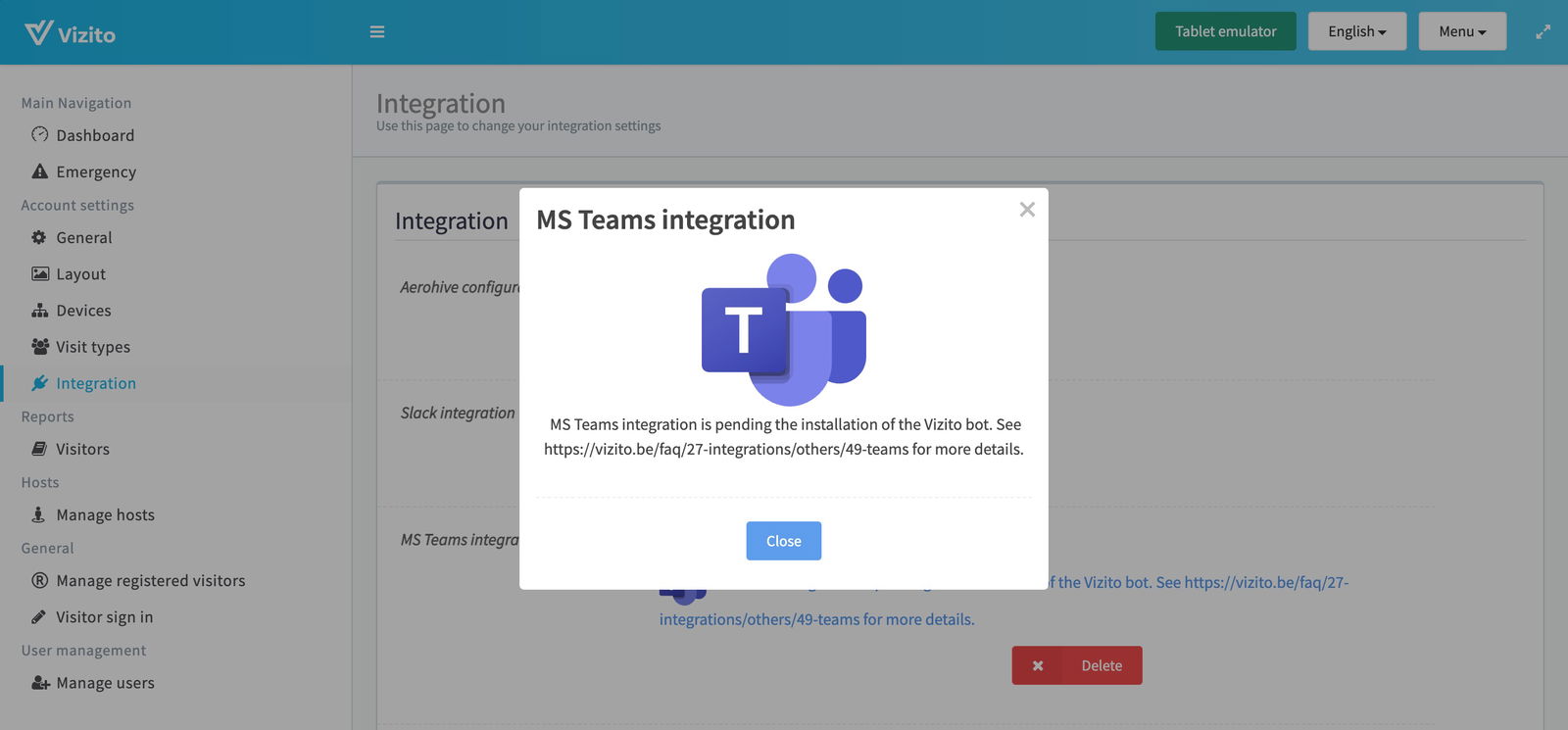Open Dashboard in the sidebar
The width and height of the screenshot is (1568, 730).
pos(95,135)
